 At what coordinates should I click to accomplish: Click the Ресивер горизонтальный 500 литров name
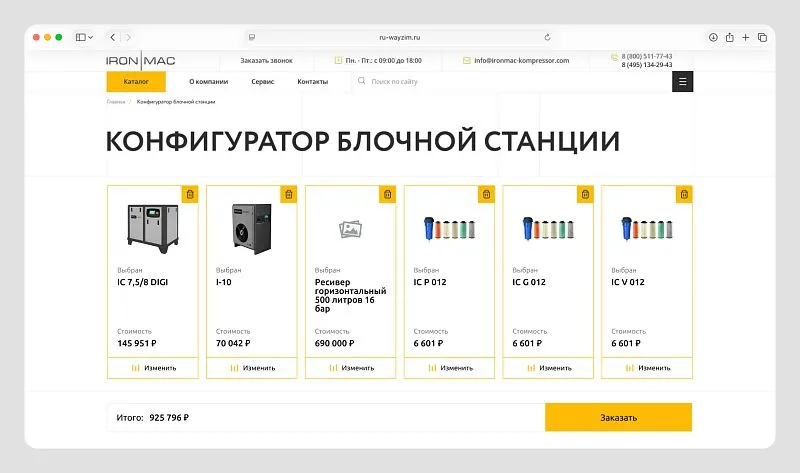[351, 295]
